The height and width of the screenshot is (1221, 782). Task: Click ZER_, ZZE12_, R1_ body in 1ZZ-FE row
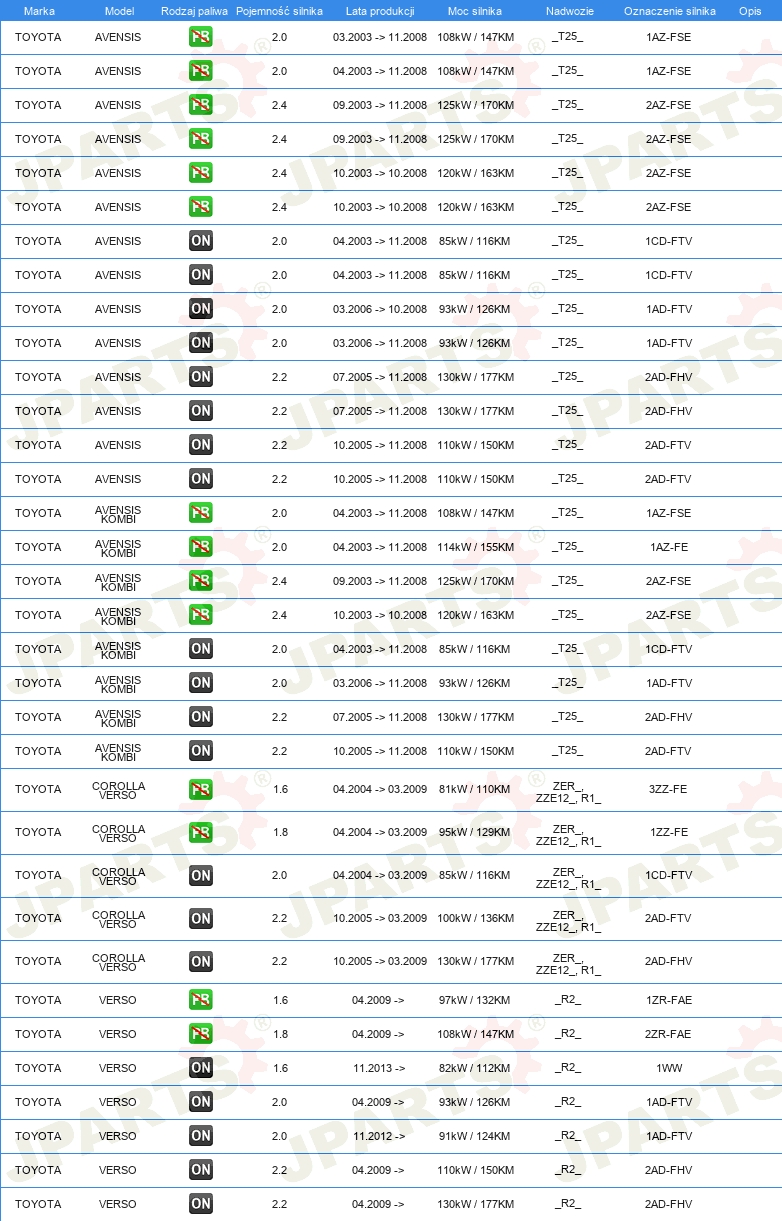click(x=568, y=833)
